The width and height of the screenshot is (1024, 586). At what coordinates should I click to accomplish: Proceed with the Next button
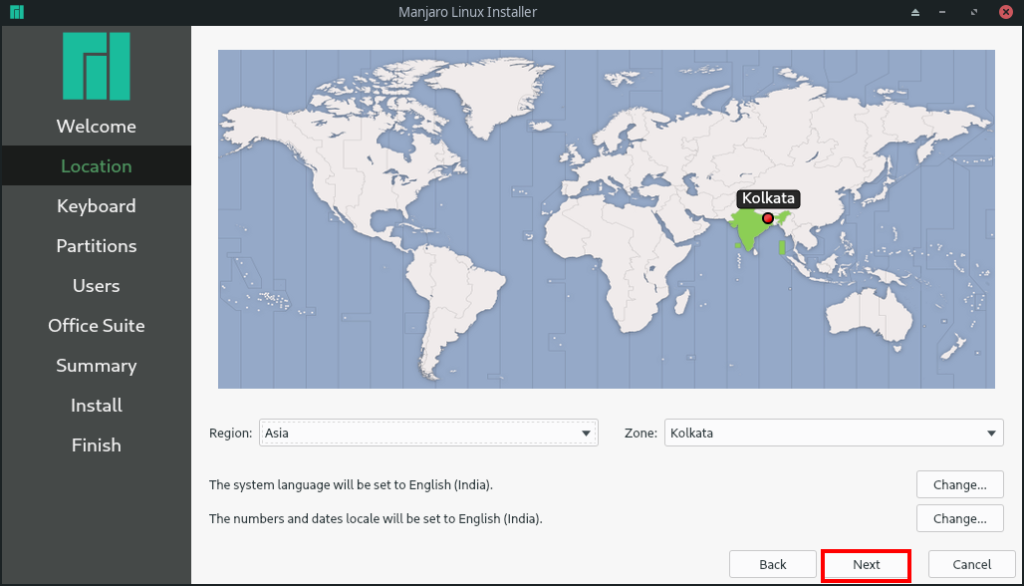866,564
